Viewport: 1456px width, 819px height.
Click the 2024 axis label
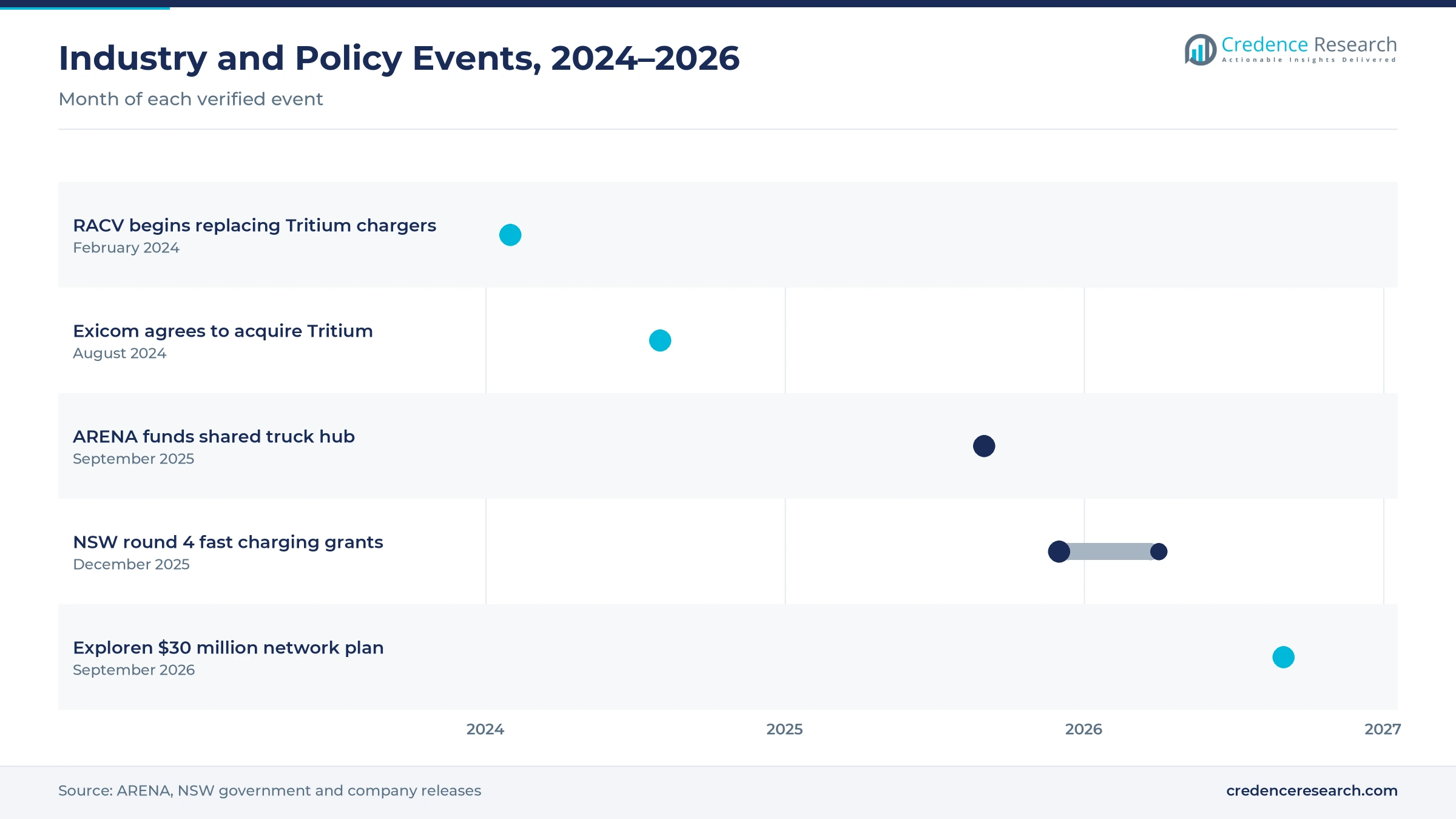[485, 729]
